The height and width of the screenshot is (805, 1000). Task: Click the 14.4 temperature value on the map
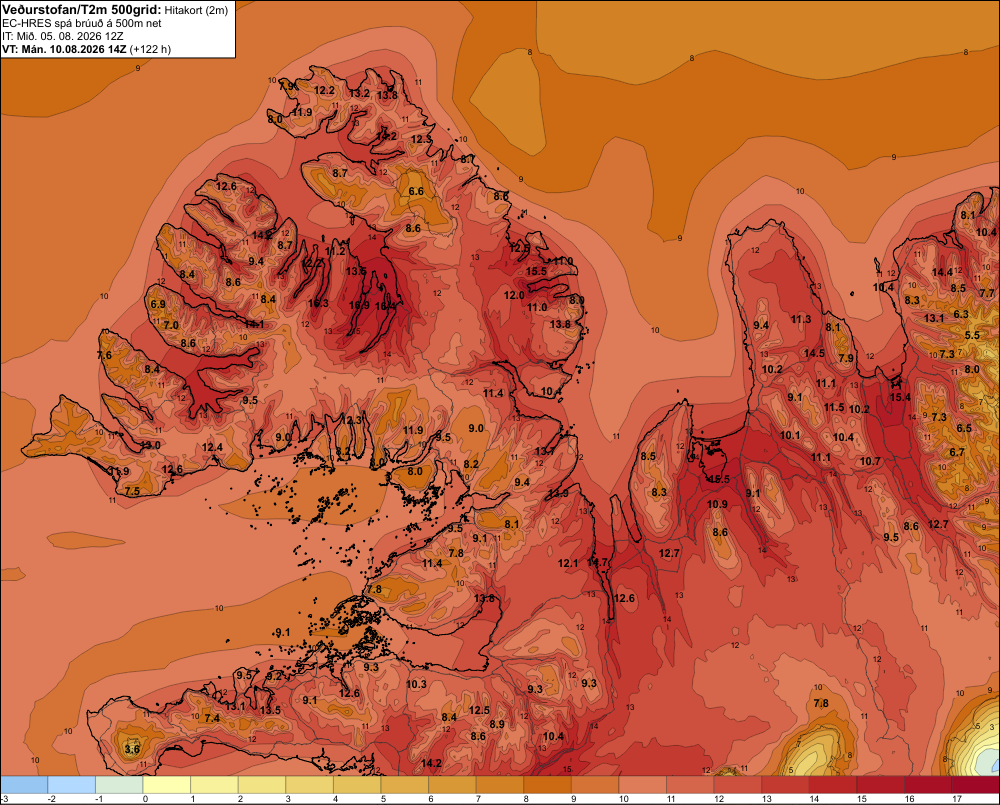tap(943, 272)
